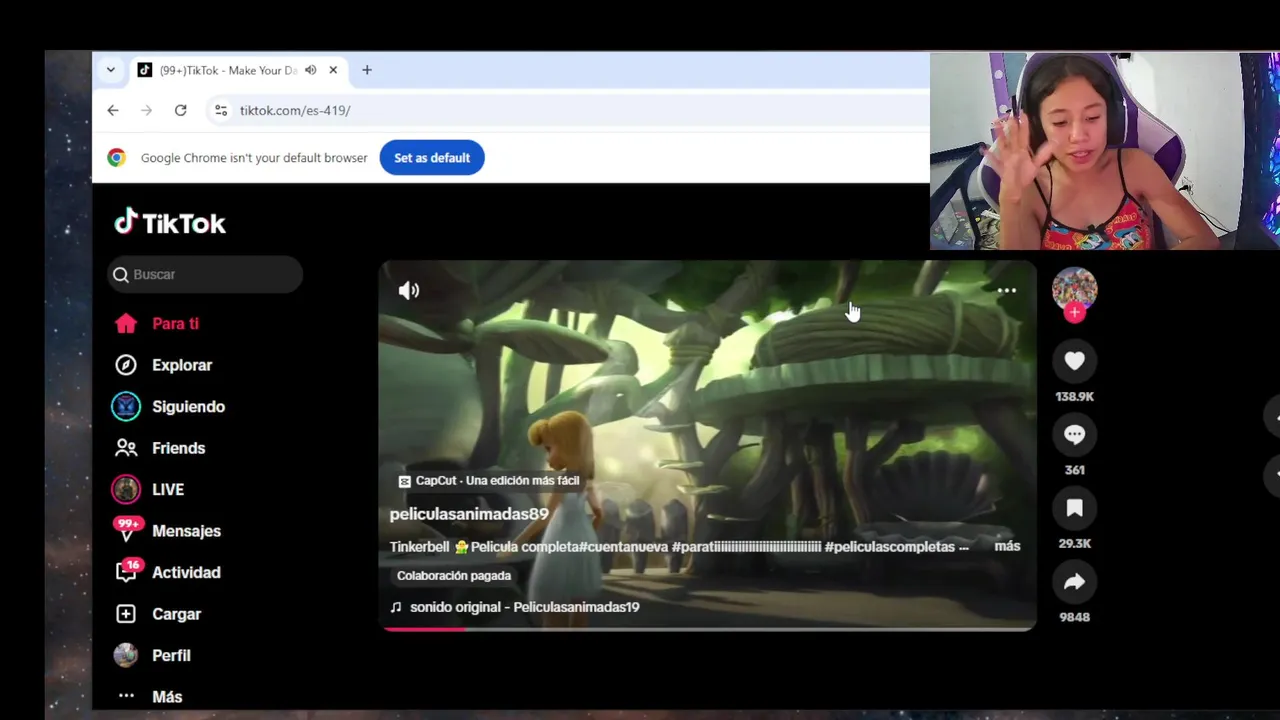Screen dimensions: 1280x720
Task: Open the Friends icon in sidebar
Action: click(x=126, y=448)
